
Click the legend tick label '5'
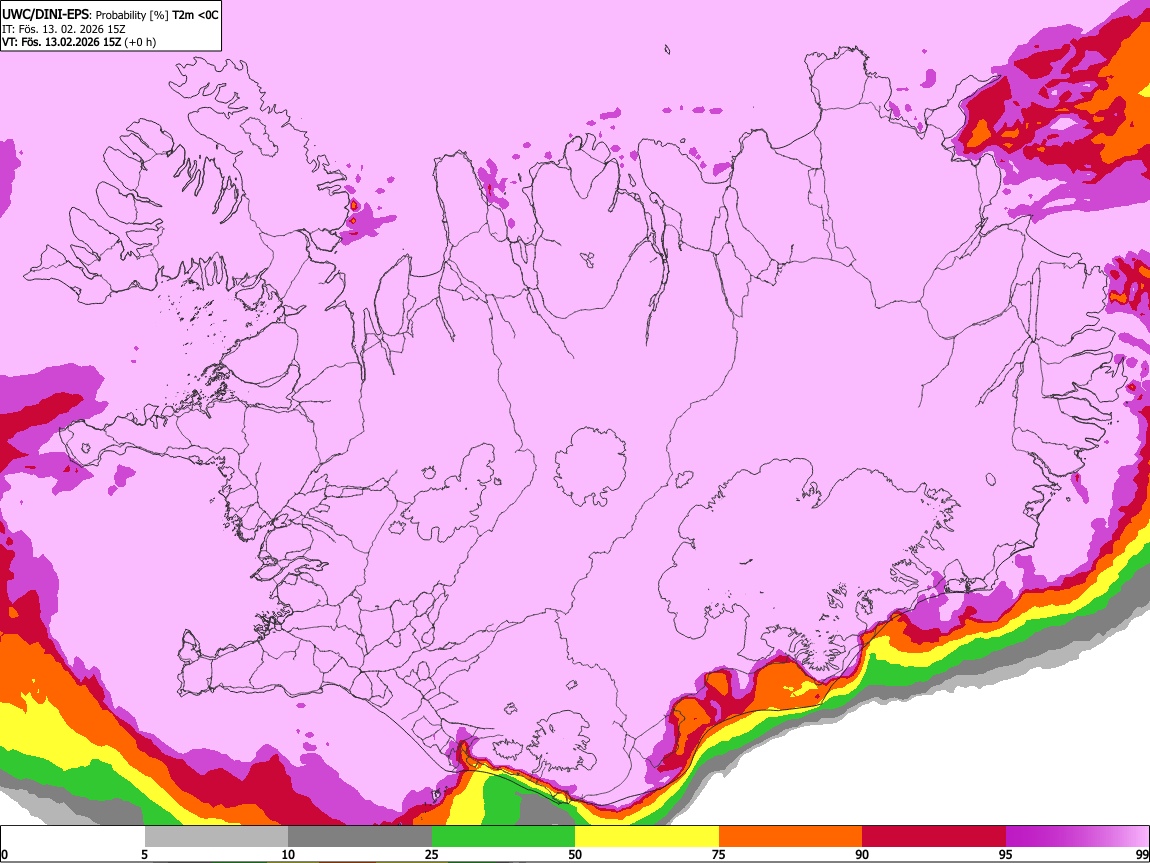(x=144, y=854)
